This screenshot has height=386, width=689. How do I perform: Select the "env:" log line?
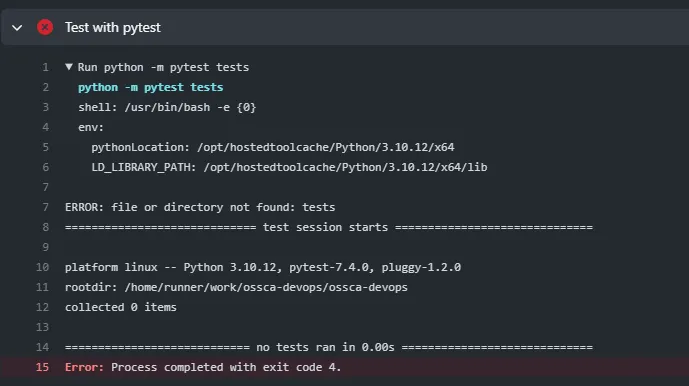[x=91, y=127]
